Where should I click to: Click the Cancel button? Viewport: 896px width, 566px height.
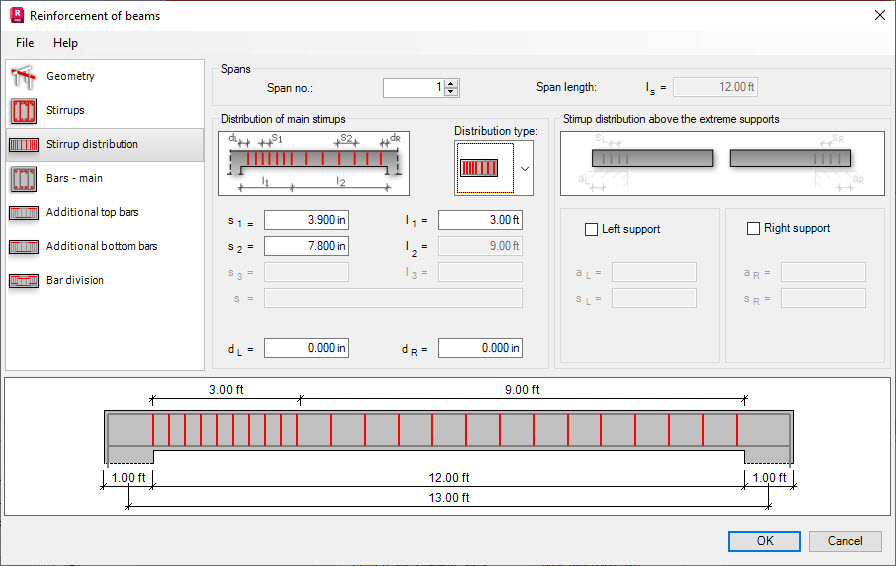coord(845,541)
